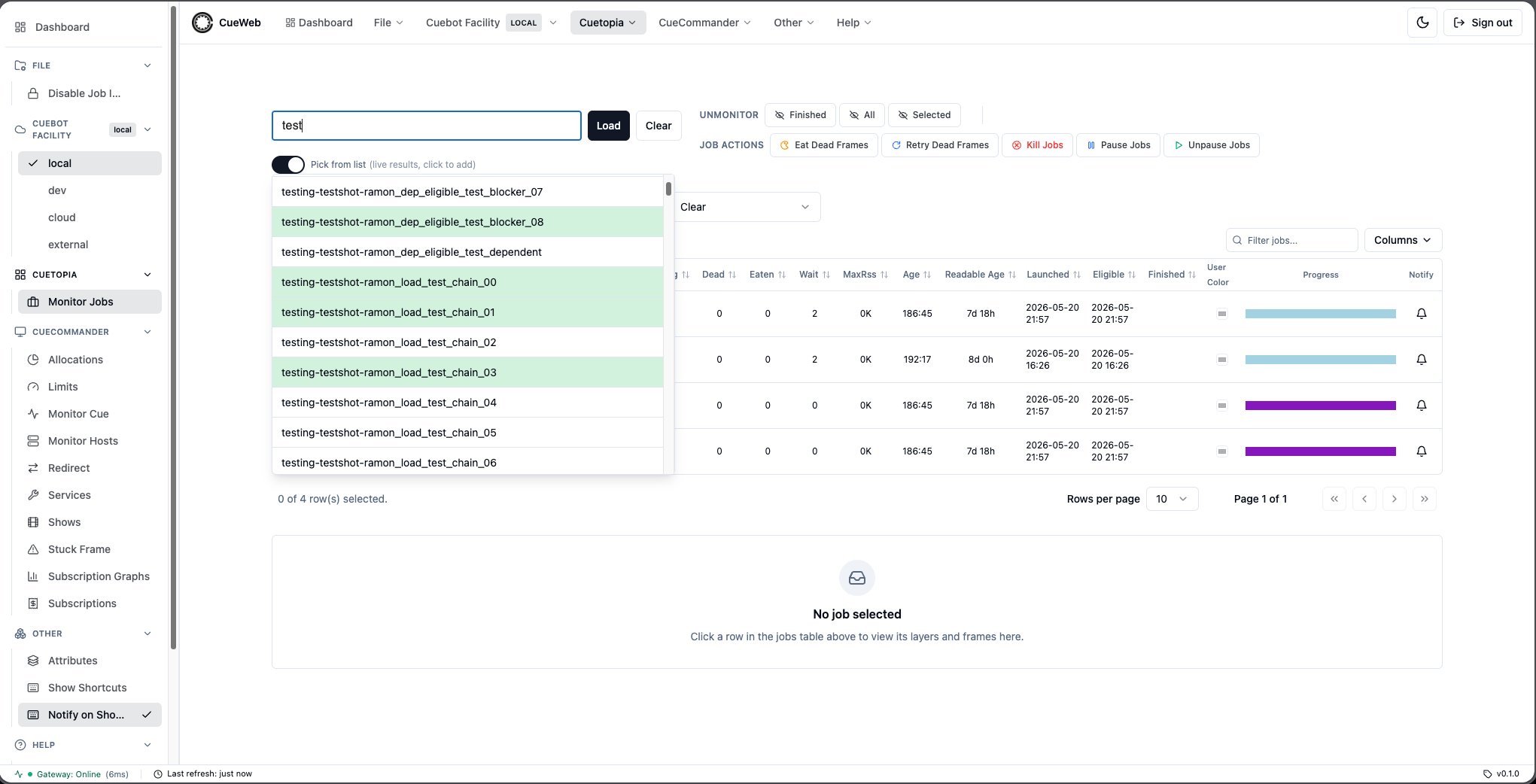Sort by the Dead column arrows
This screenshot has height=784, width=1536.
coord(732,275)
